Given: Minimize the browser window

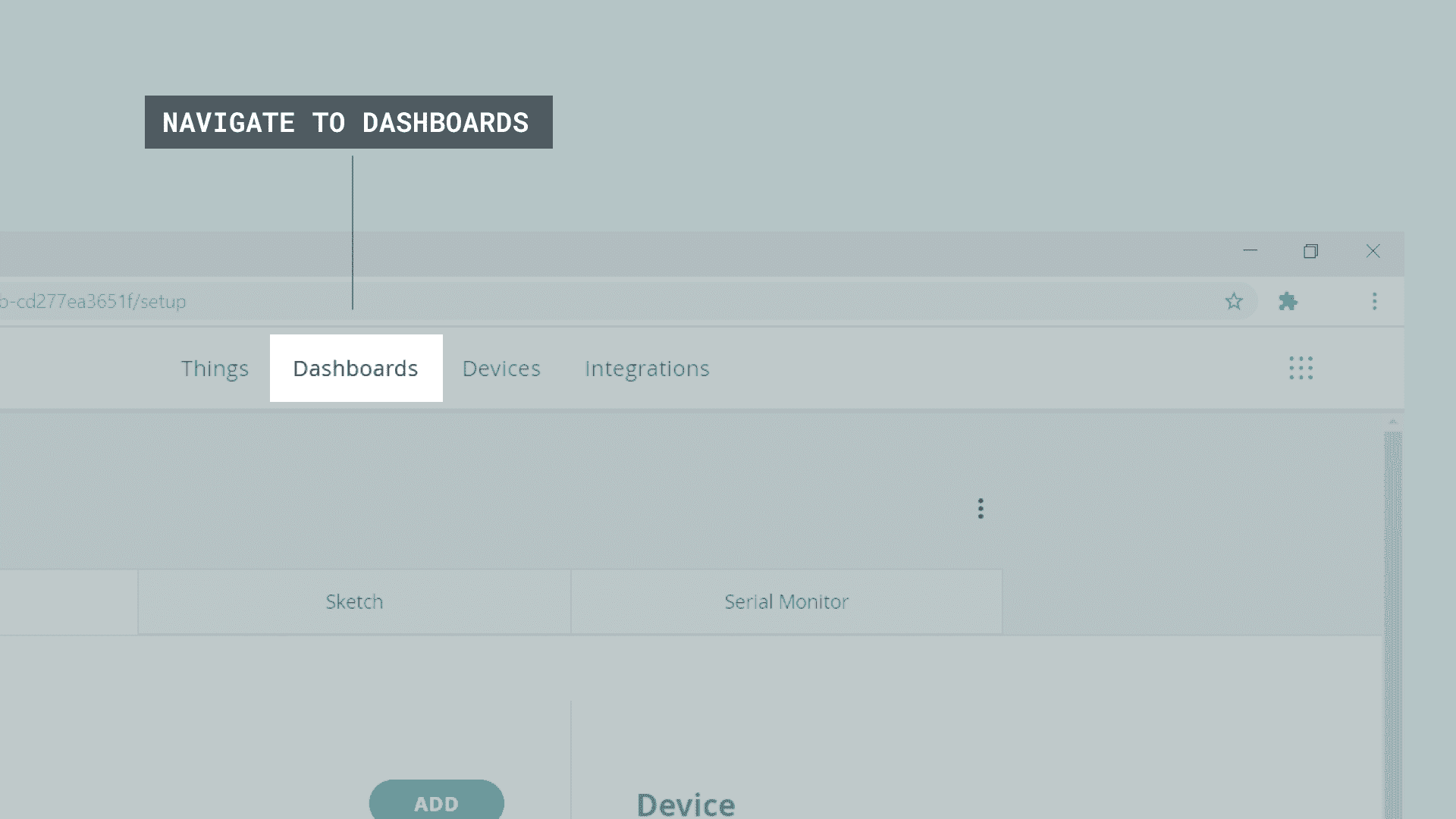Looking at the screenshot, I should pos(1250,251).
